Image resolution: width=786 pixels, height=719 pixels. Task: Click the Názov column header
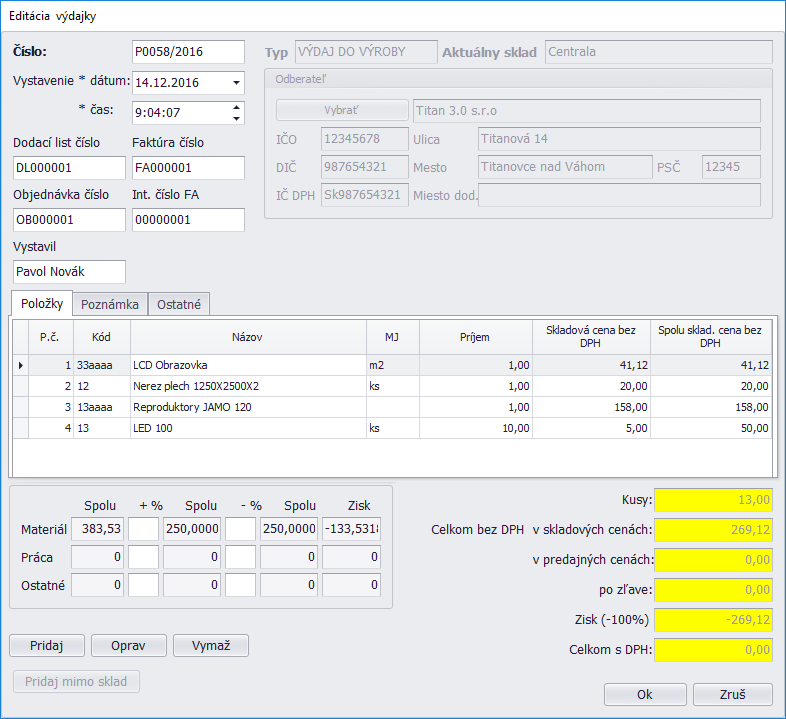click(247, 337)
